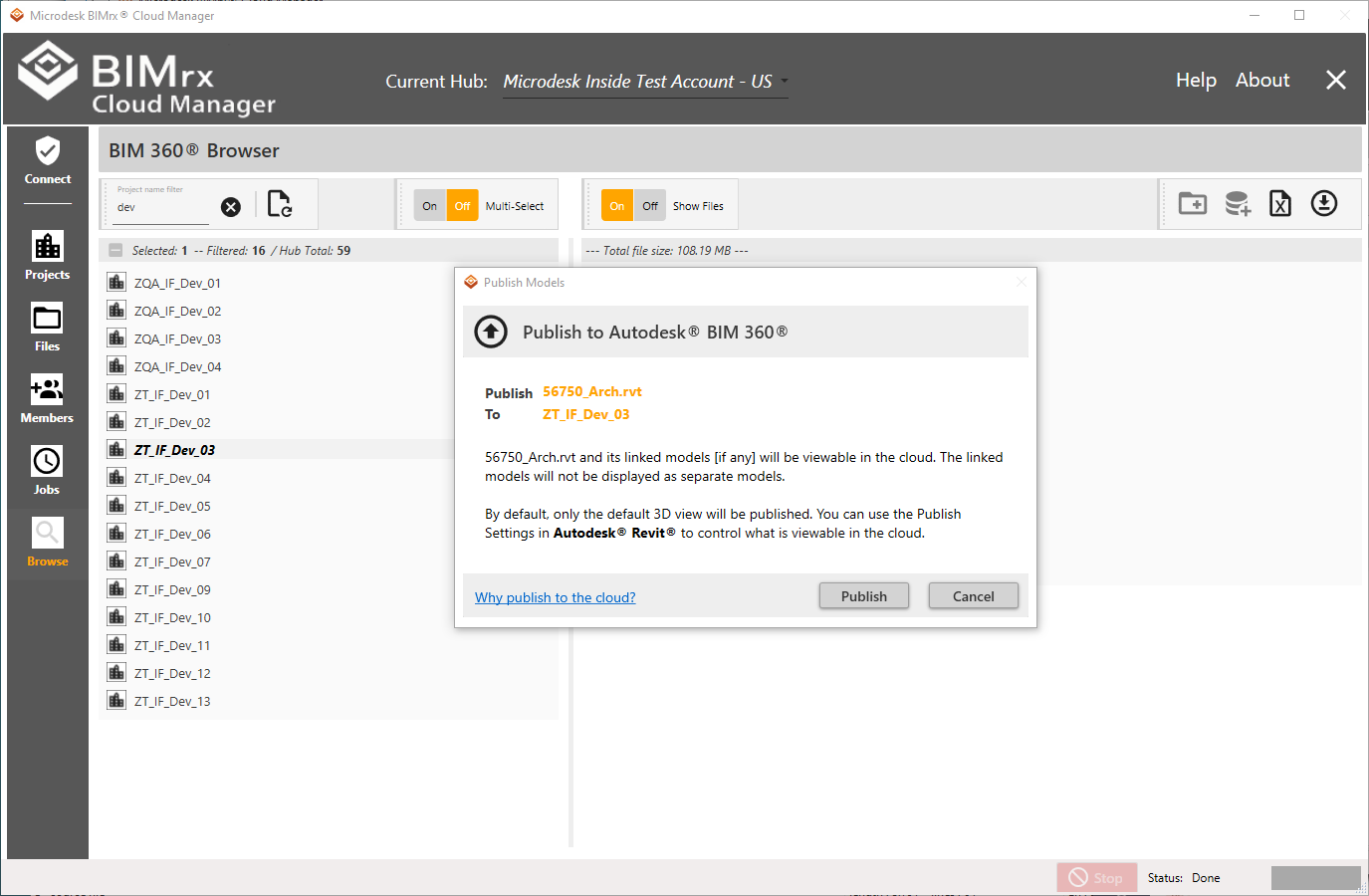Open the Members panel
This screenshot has width=1369, height=896.
pos(47,398)
